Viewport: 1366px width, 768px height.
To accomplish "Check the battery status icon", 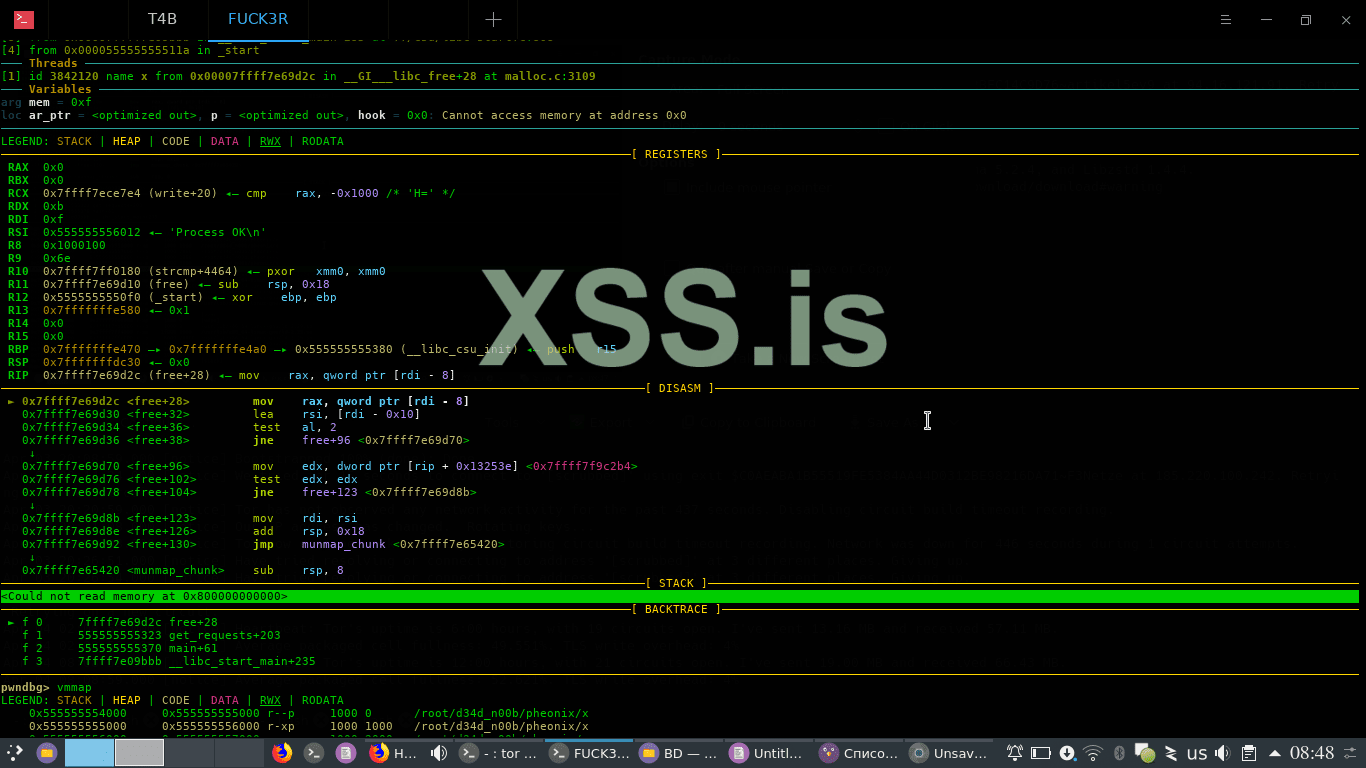I will pos(1041,753).
